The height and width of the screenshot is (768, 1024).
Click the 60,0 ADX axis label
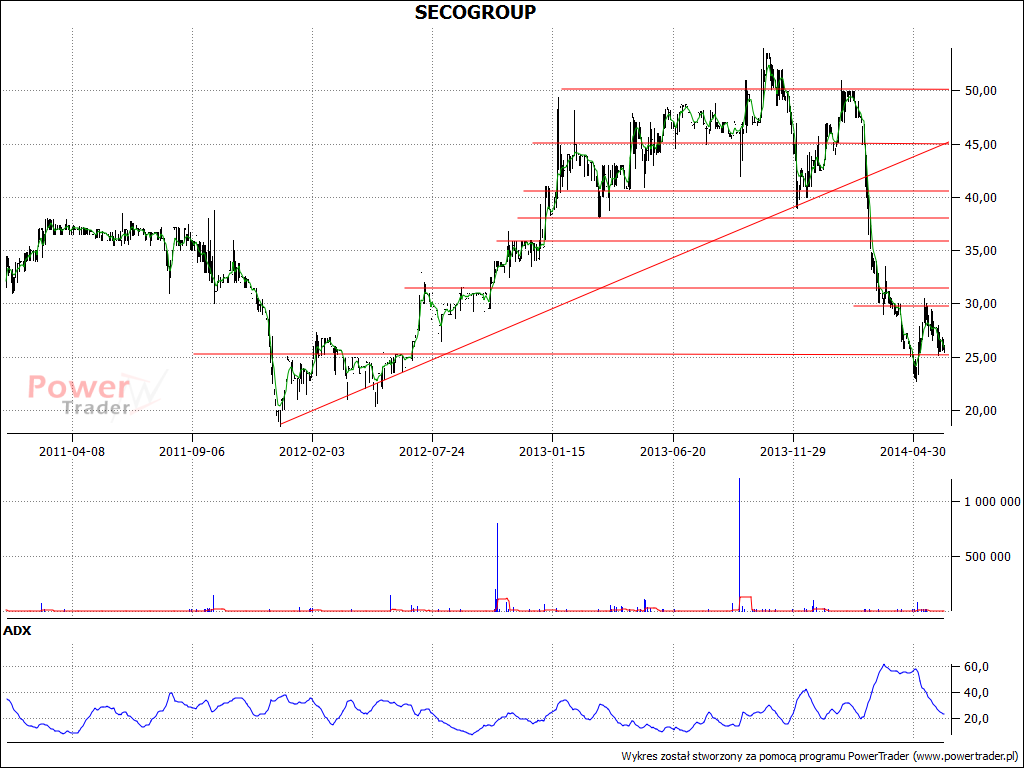click(976, 667)
